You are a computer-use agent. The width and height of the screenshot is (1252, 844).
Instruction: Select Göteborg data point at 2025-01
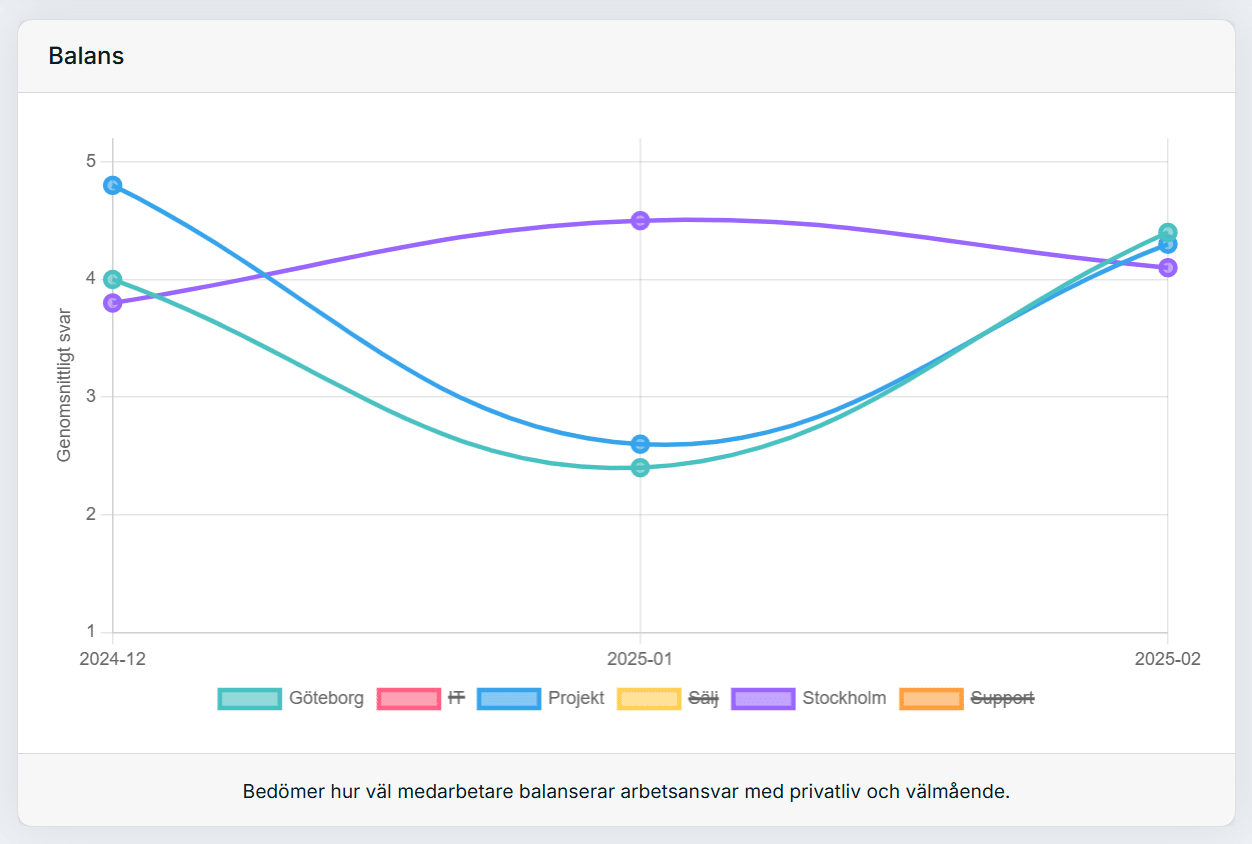click(x=641, y=467)
